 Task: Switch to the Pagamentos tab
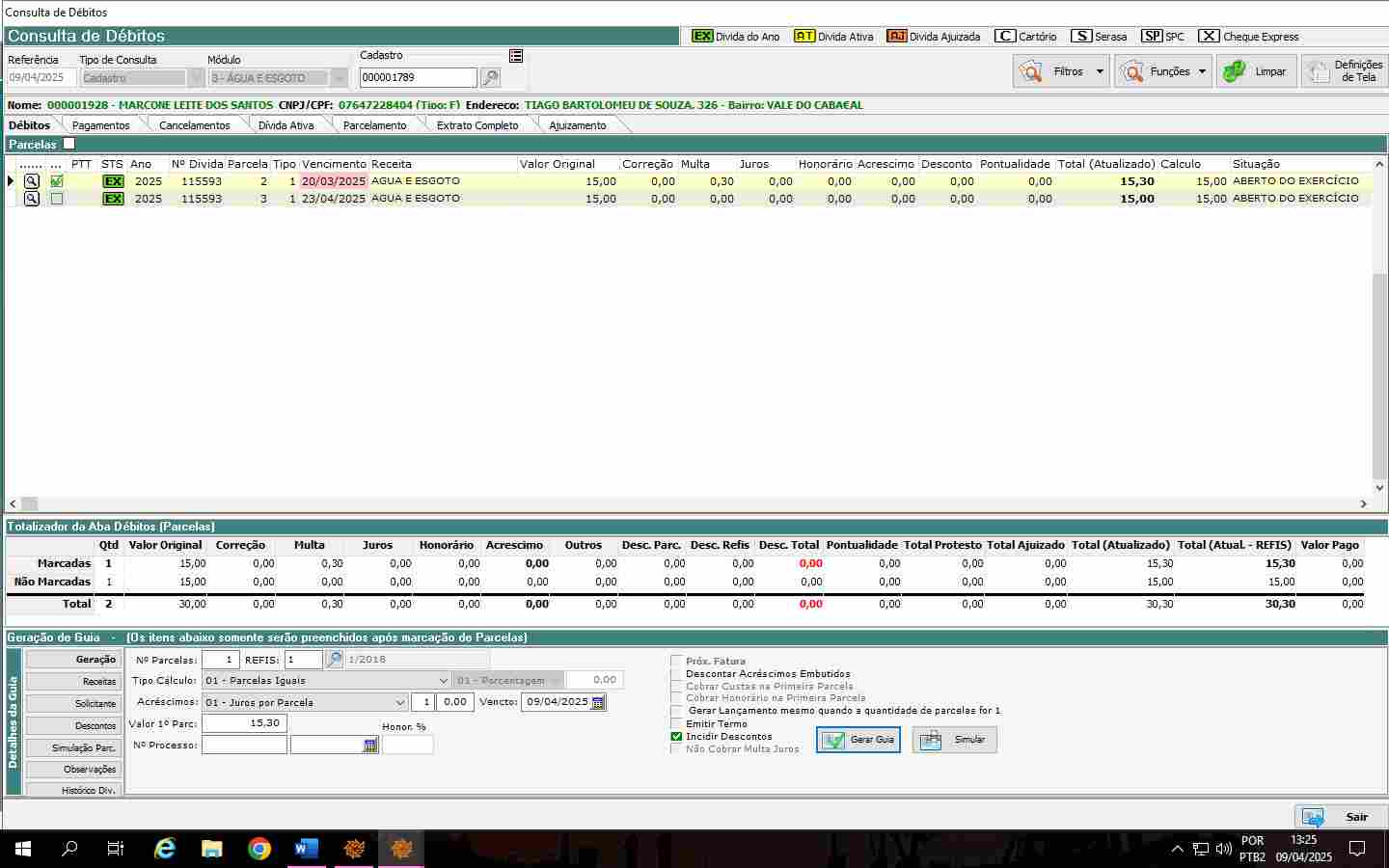click(x=100, y=125)
